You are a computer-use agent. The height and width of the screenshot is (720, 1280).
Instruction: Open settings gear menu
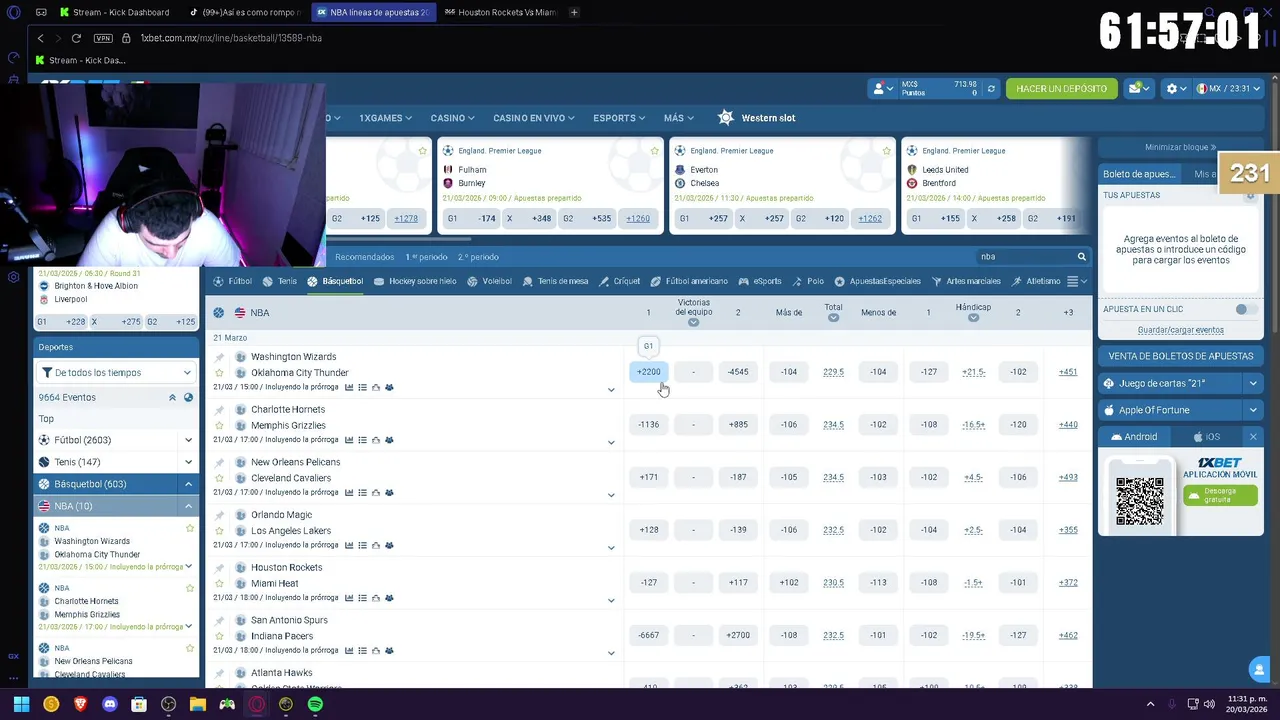(1172, 89)
